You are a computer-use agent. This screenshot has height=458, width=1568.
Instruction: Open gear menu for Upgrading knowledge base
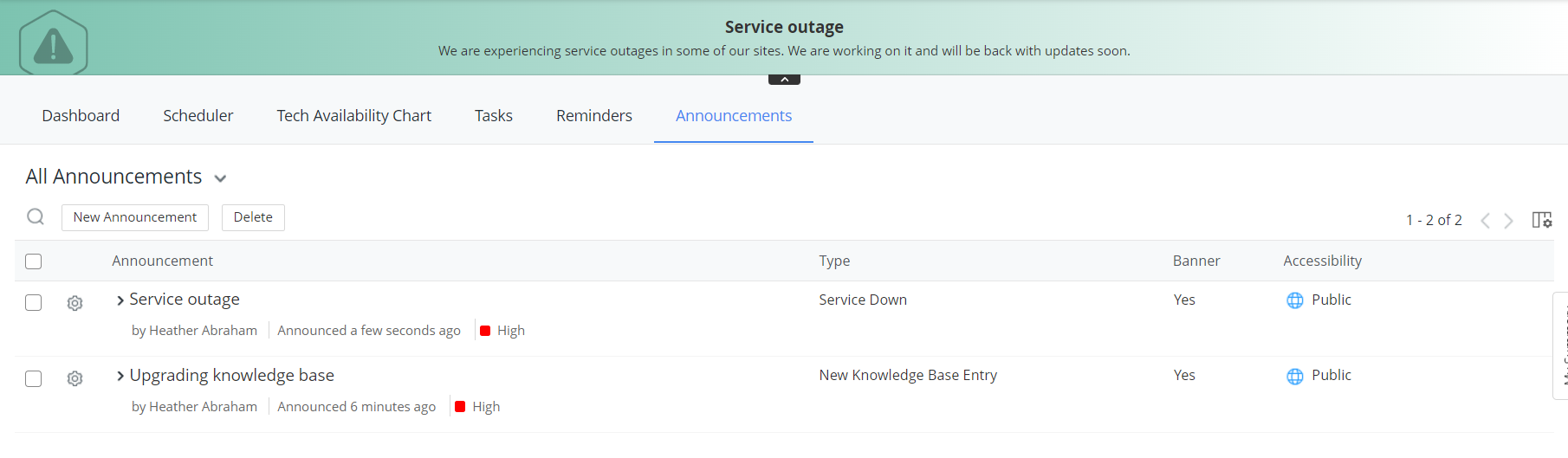tap(75, 378)
